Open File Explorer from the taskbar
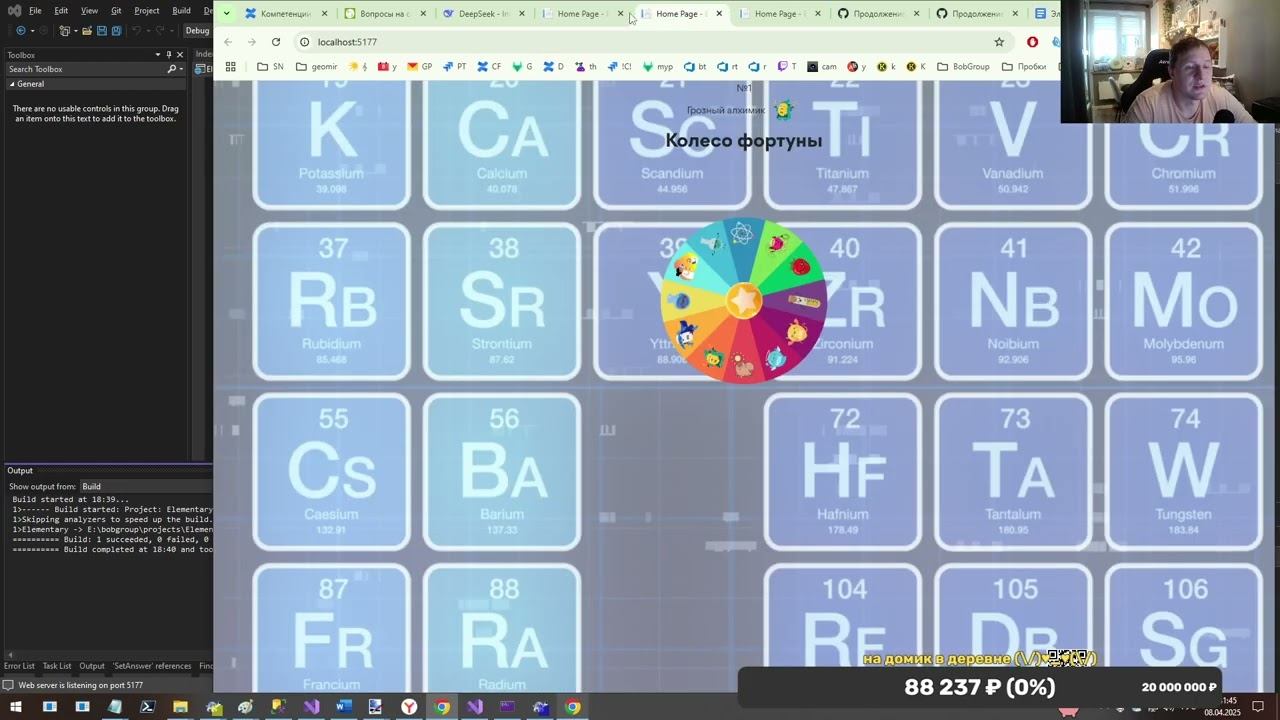Image resolution: width=1280 pixels, height=720 pixels. tap(180, 707)
